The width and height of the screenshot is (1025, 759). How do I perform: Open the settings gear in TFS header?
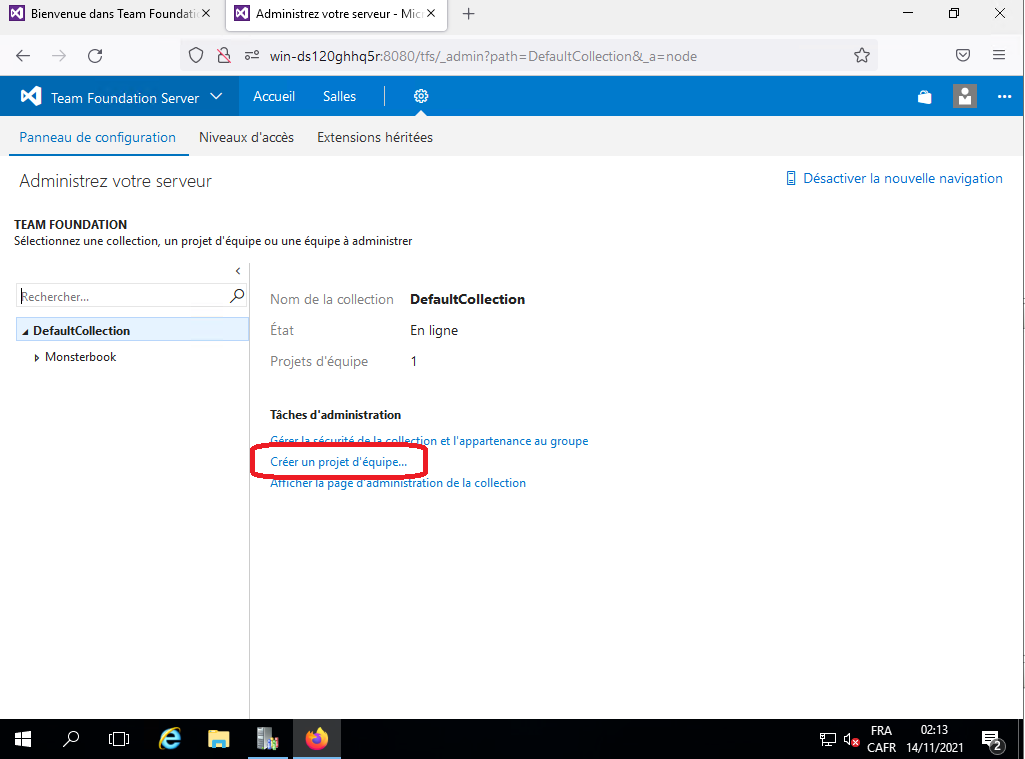pyautogui.click(x=421, y=96)
